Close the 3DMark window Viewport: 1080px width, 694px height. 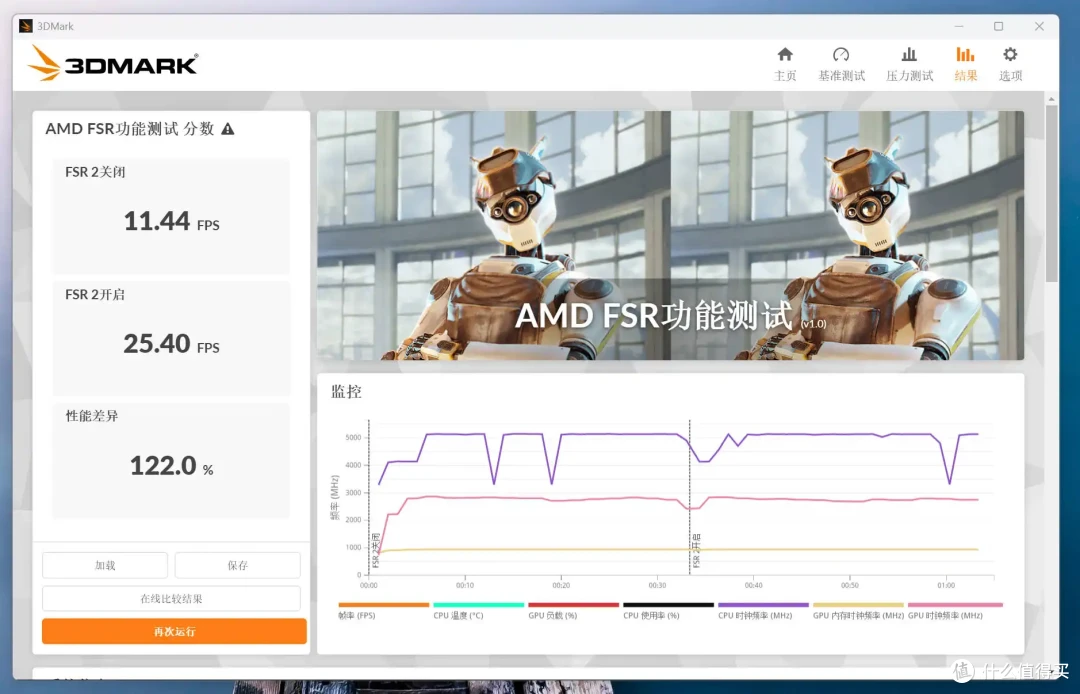1039,26
